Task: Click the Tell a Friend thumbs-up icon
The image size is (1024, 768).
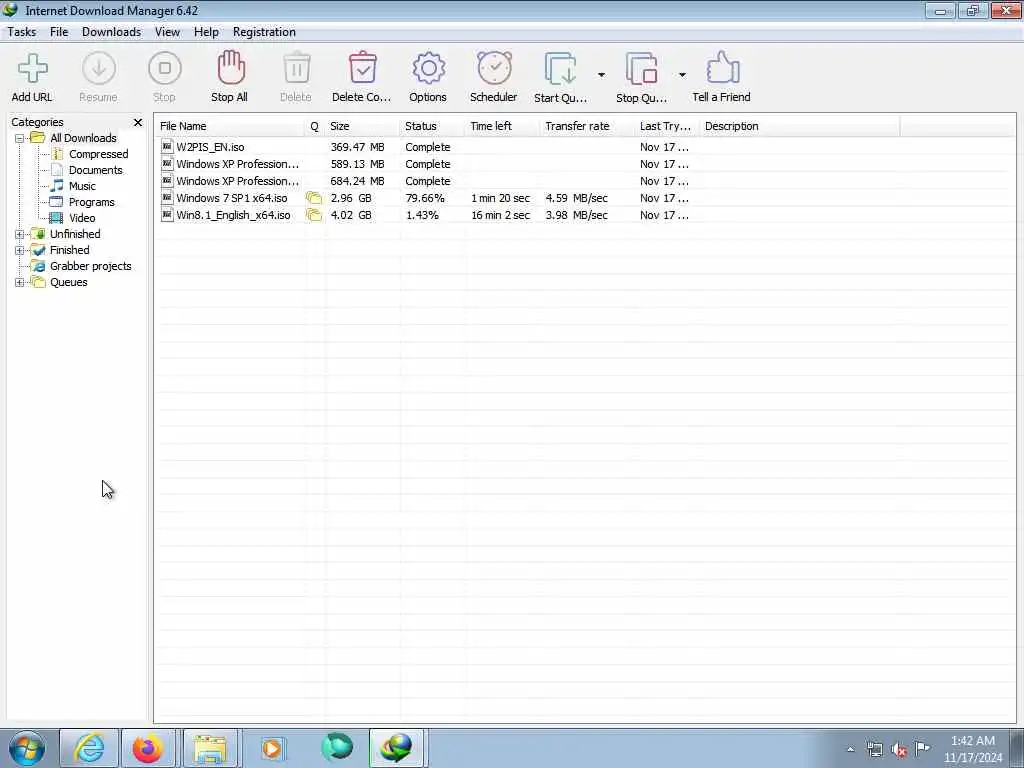Action: [722, 68]
